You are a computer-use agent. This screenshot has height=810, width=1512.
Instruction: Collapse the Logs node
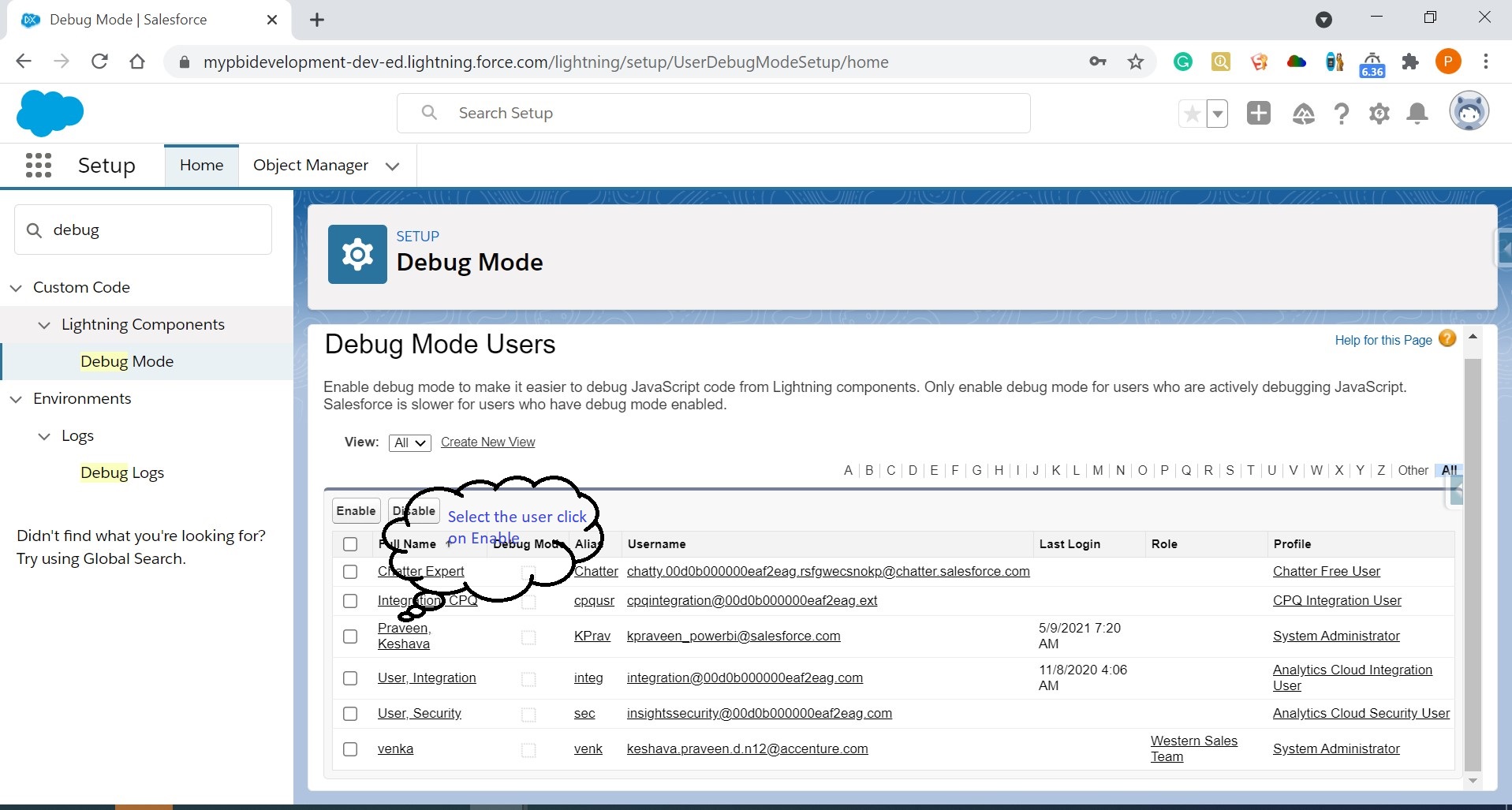point(44,436)
